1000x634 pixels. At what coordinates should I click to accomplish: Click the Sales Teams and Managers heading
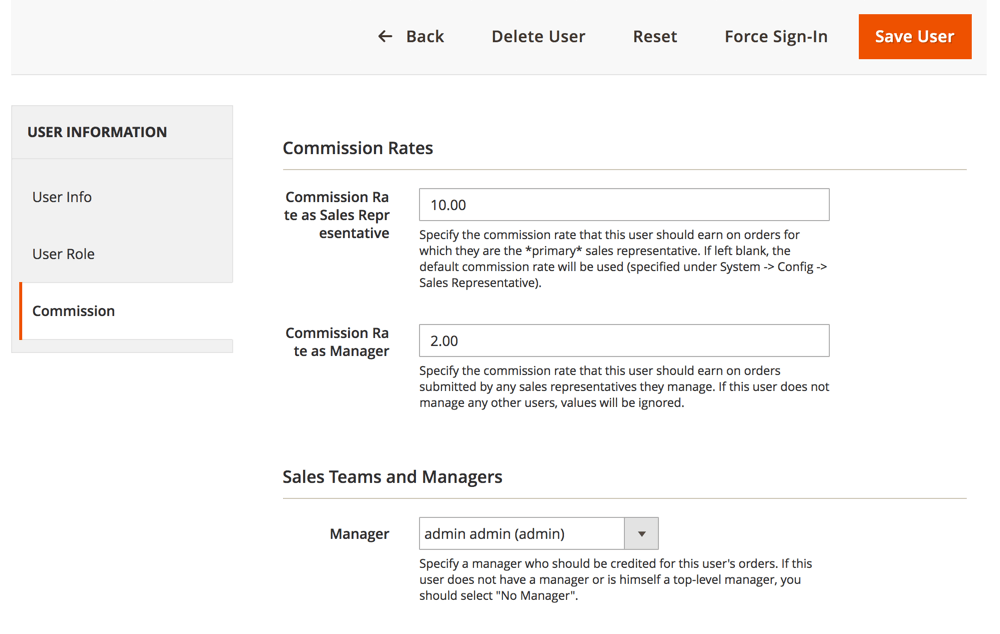(x=392, y=477)
